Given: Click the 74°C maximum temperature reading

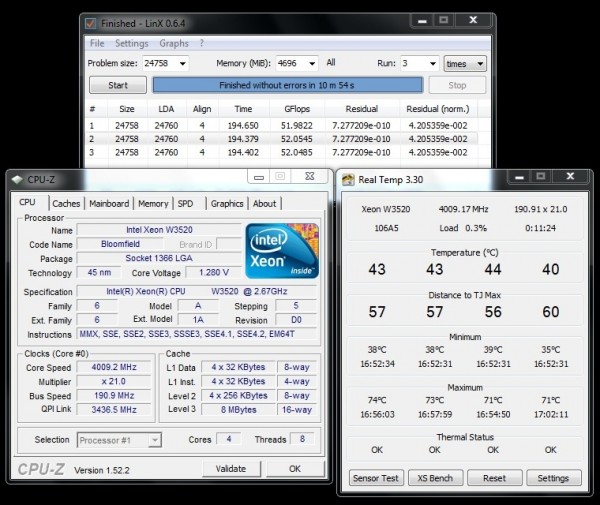Looking at the screenshot, I should pos(377,400).
